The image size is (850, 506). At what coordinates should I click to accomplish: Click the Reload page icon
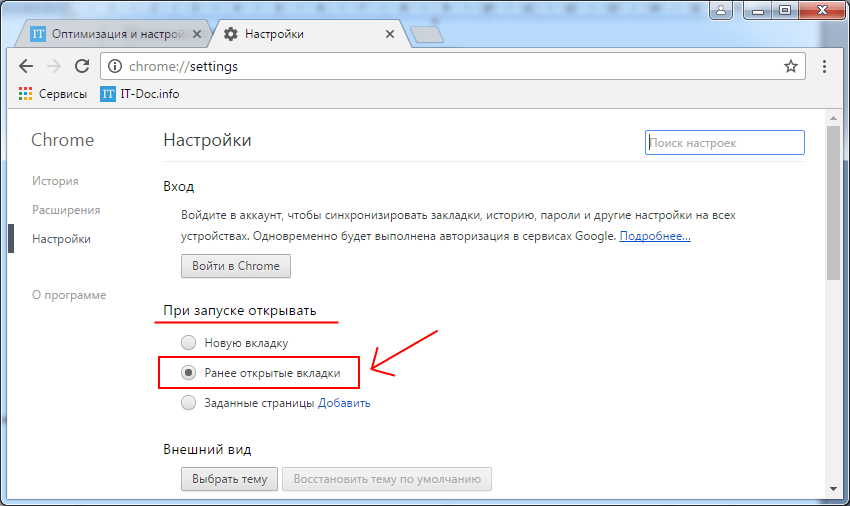(x=82, y=67)
